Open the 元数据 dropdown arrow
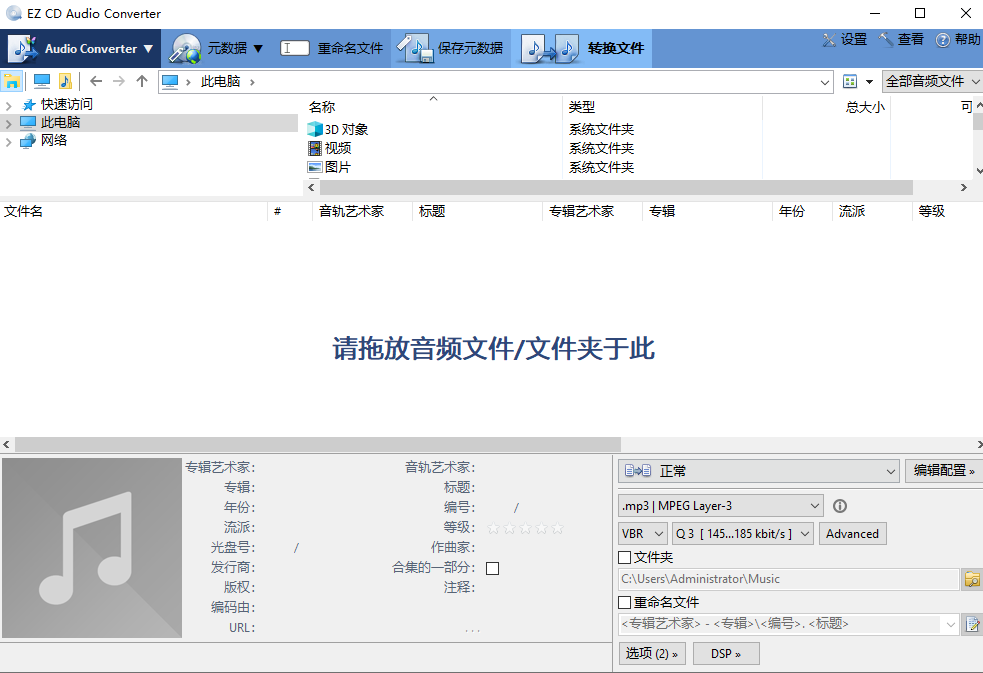 258,49
